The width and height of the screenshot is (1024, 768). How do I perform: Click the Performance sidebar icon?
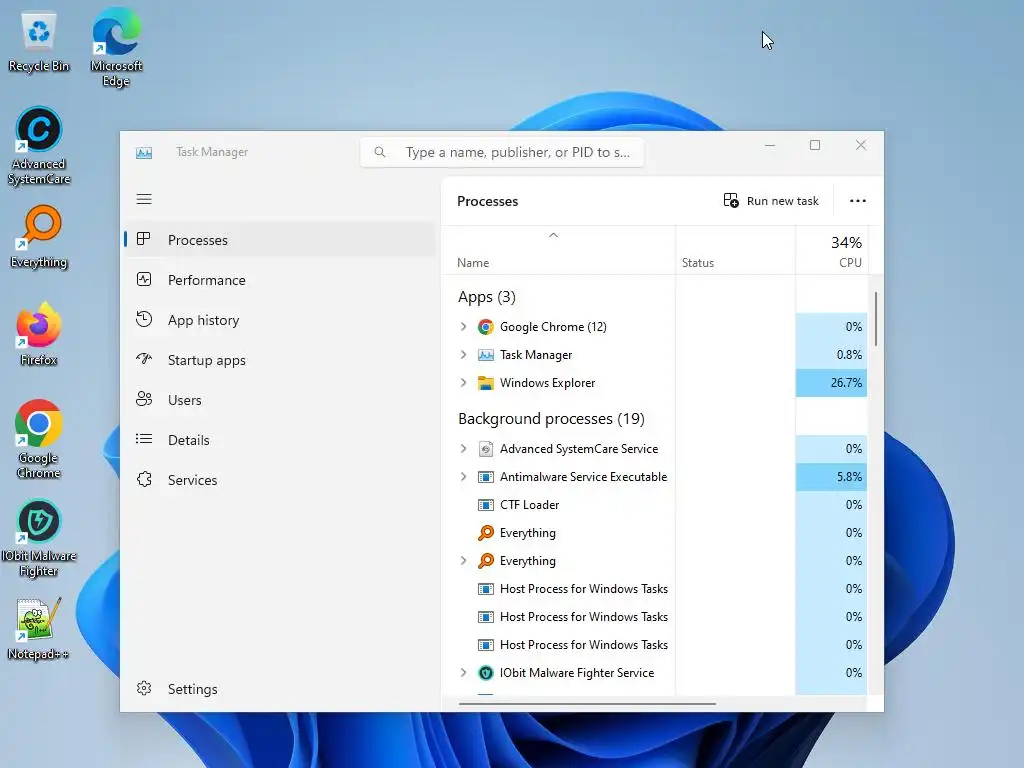click(144, 280)
